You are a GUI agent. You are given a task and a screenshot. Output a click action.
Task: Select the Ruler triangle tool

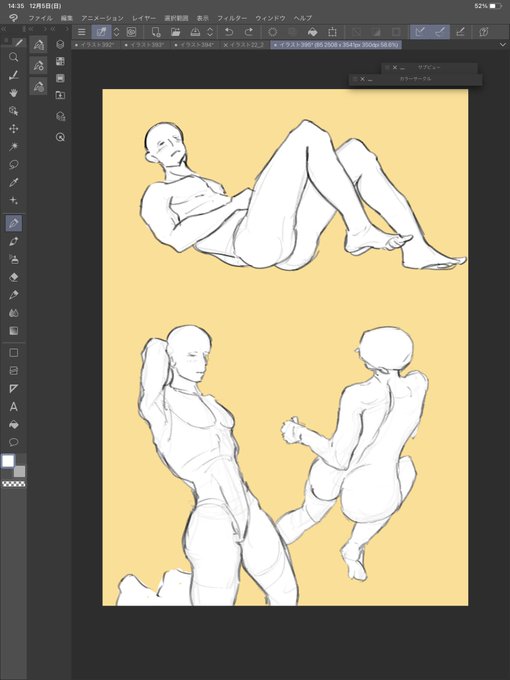[x=13, y=389]
